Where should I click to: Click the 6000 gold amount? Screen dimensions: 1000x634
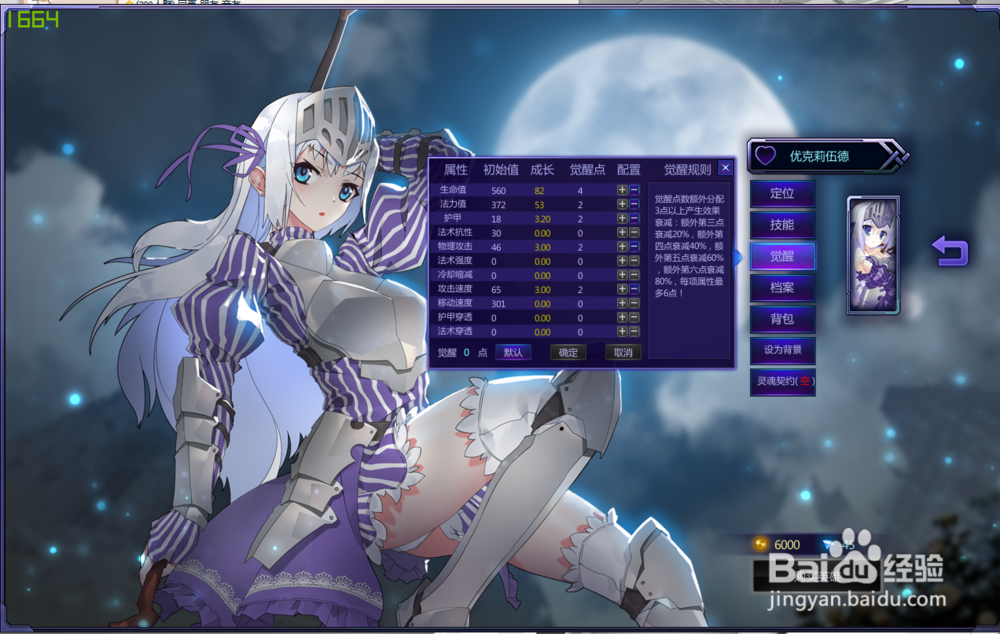pos(787,545)
